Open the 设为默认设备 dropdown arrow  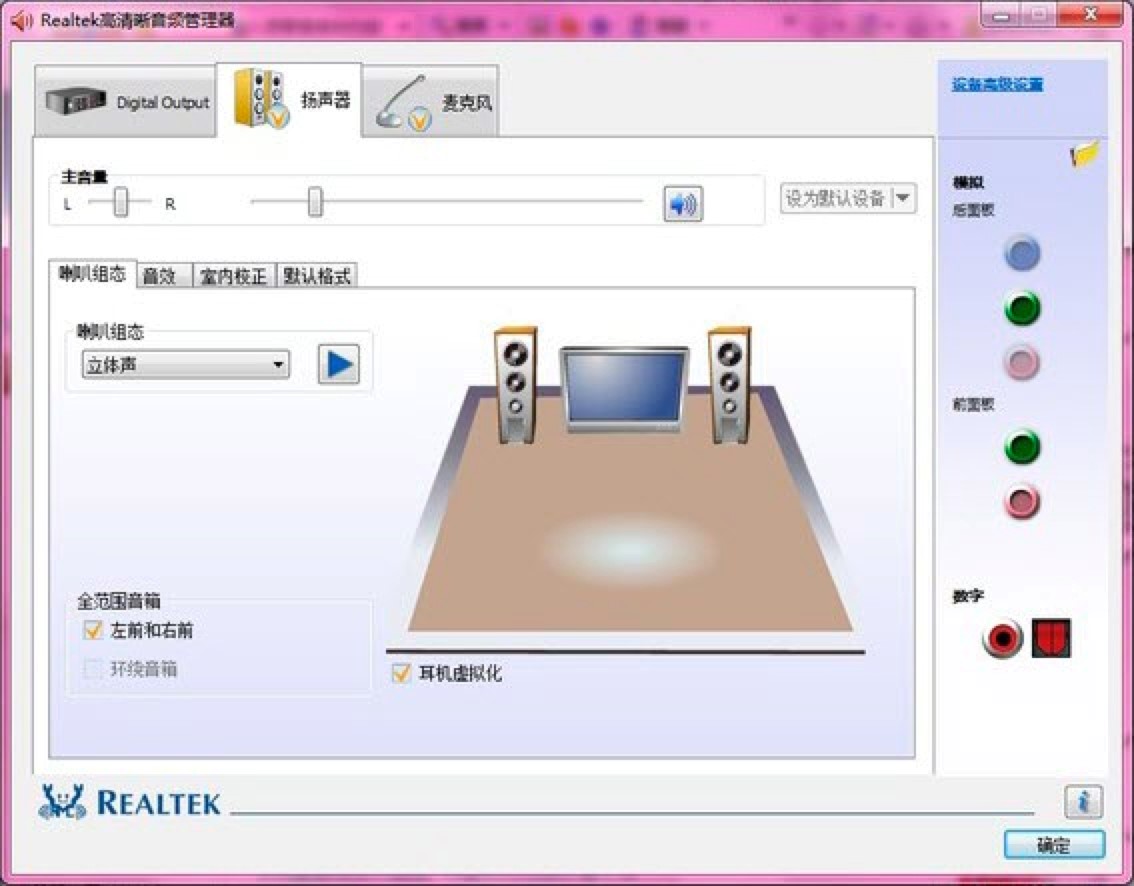click(x=903, y=199)
